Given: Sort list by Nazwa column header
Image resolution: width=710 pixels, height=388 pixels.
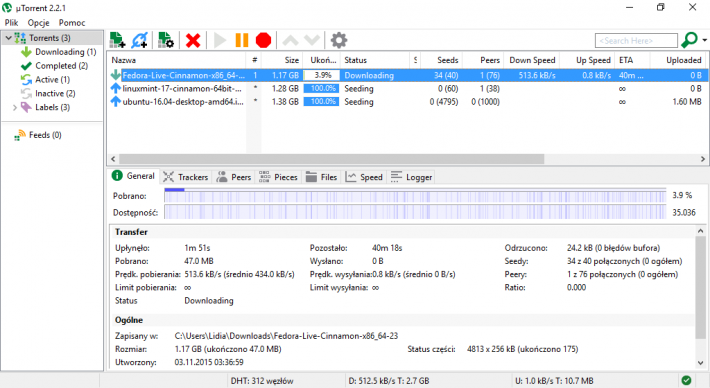Looking at the screenshot, I should click(x=177, y=60).
